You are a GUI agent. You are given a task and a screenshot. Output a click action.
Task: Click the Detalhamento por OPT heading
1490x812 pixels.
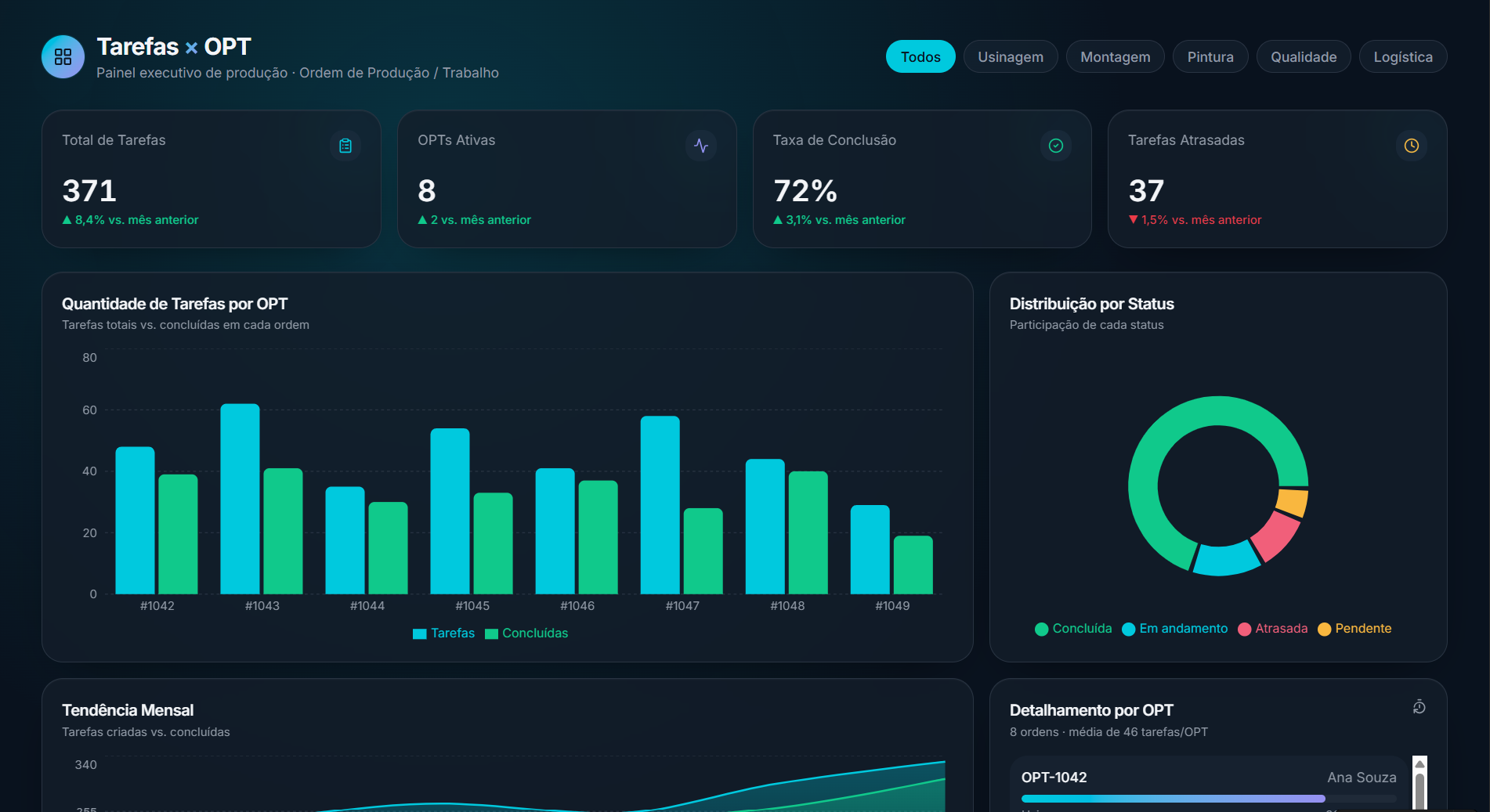(x=1091, y=710)
